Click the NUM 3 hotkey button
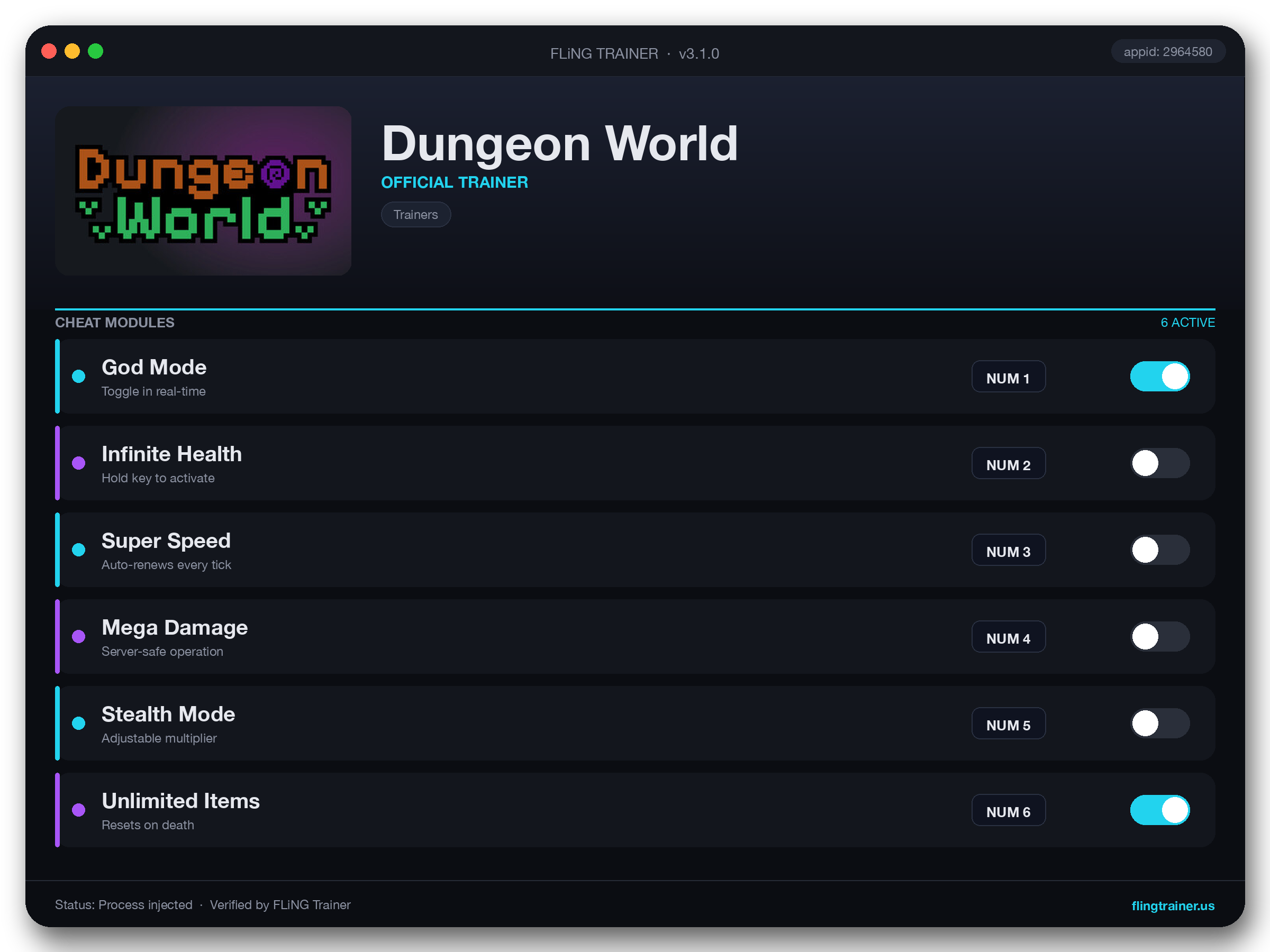The height and width of the screenshot is (952, 1270). (1008, 550)
